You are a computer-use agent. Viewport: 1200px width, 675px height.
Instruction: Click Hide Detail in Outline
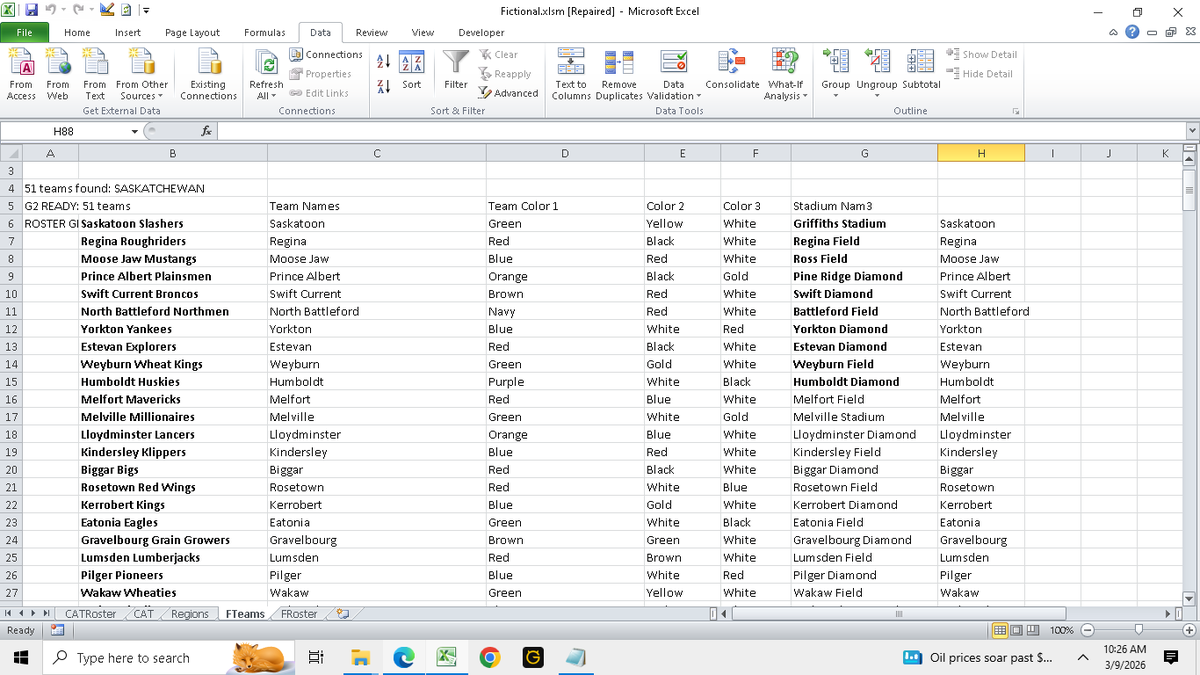pyautogui.click(x=980, y=74)
